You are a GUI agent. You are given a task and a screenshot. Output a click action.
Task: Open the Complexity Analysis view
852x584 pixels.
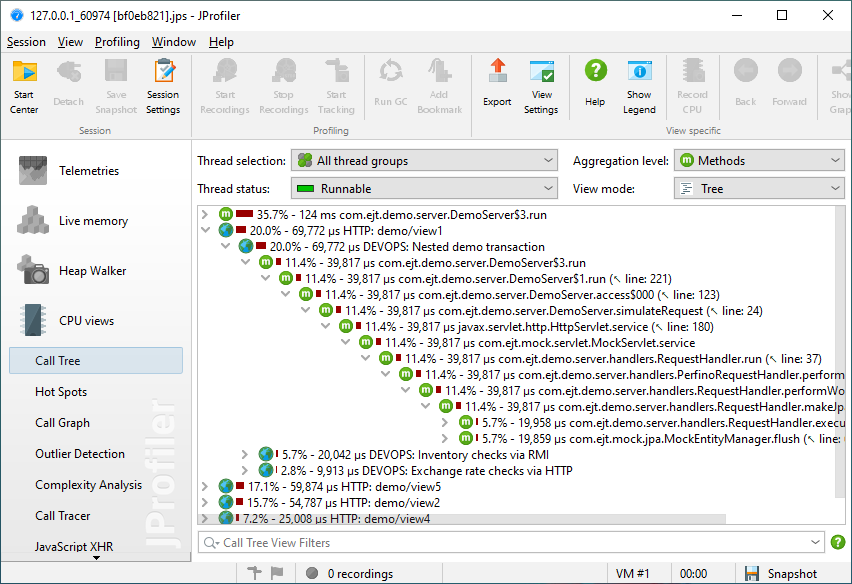point(89,485)
